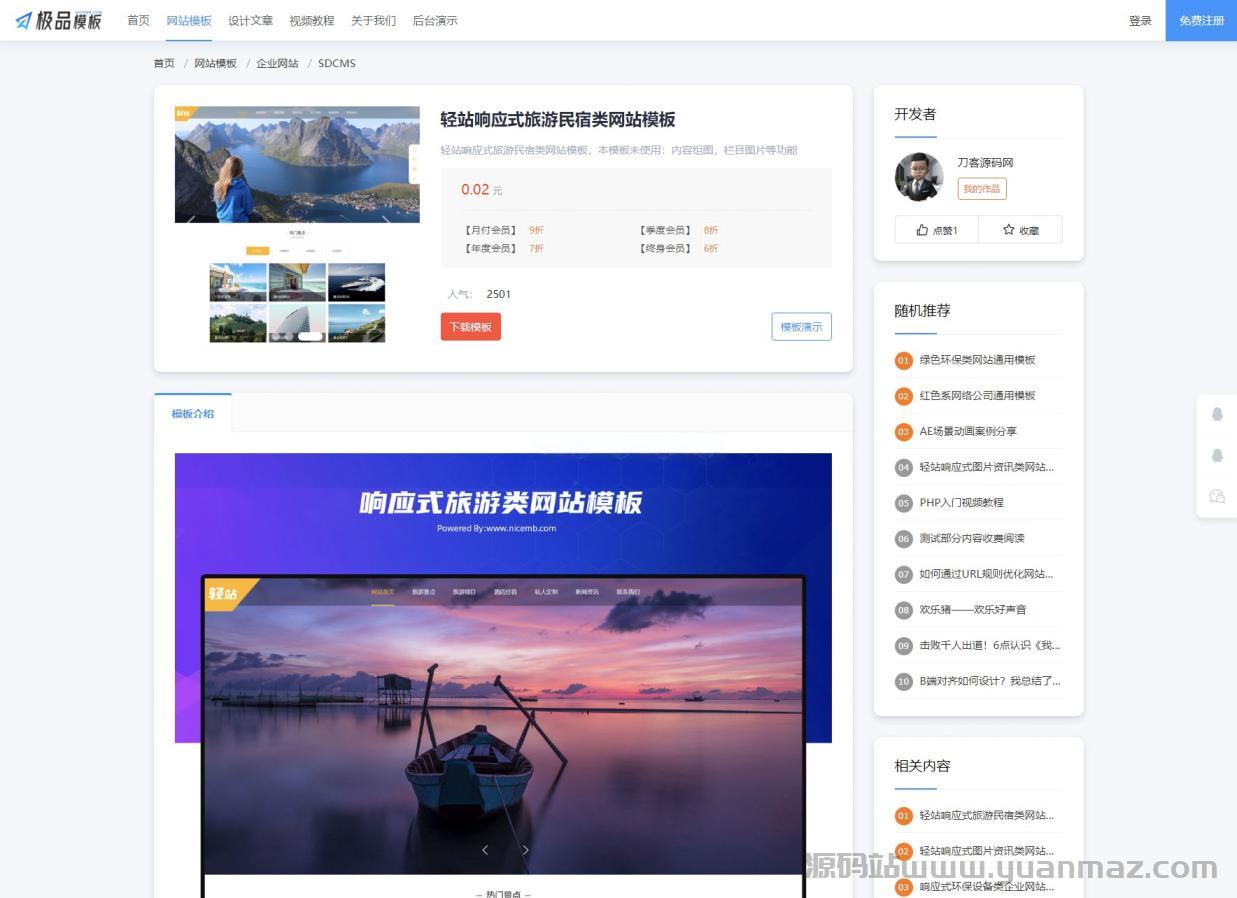Viewport: 1237px width, 898px height.
Task: Click the 人气 2501 popularity count
Action: tap(479, 294)
